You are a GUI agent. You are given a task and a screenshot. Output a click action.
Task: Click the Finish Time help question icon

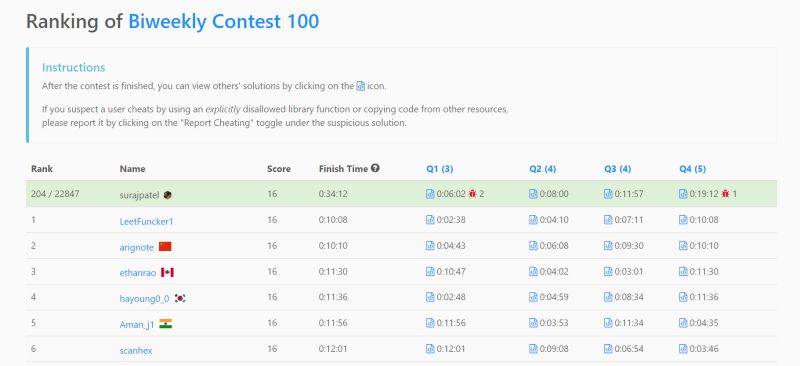click(375, 168)
